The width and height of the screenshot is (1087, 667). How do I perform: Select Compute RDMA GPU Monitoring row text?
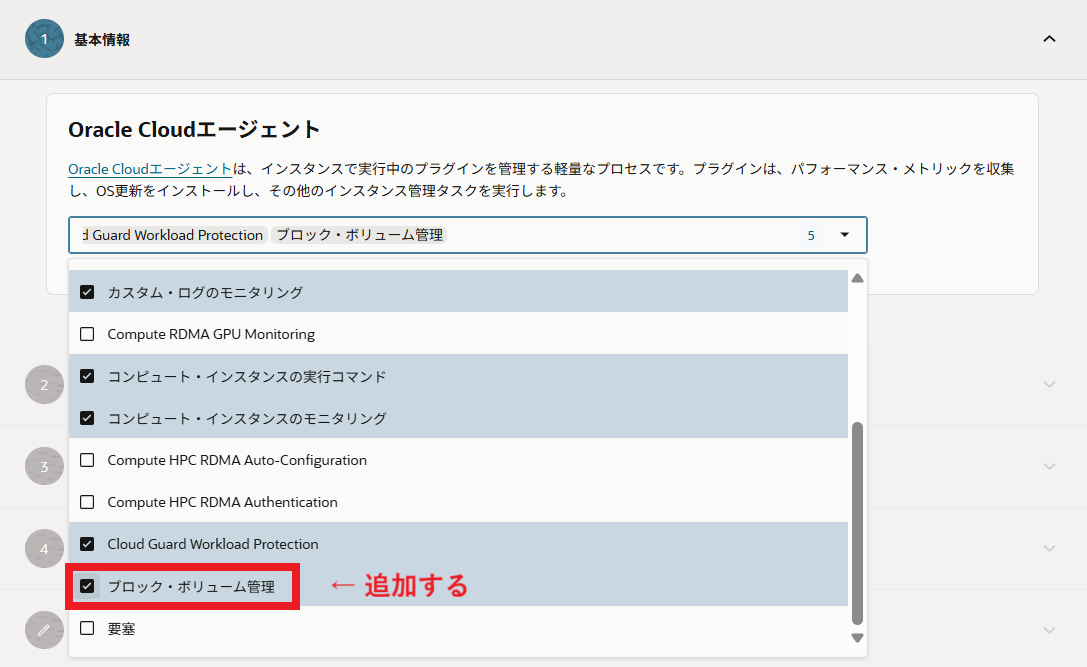pos(211,334)
